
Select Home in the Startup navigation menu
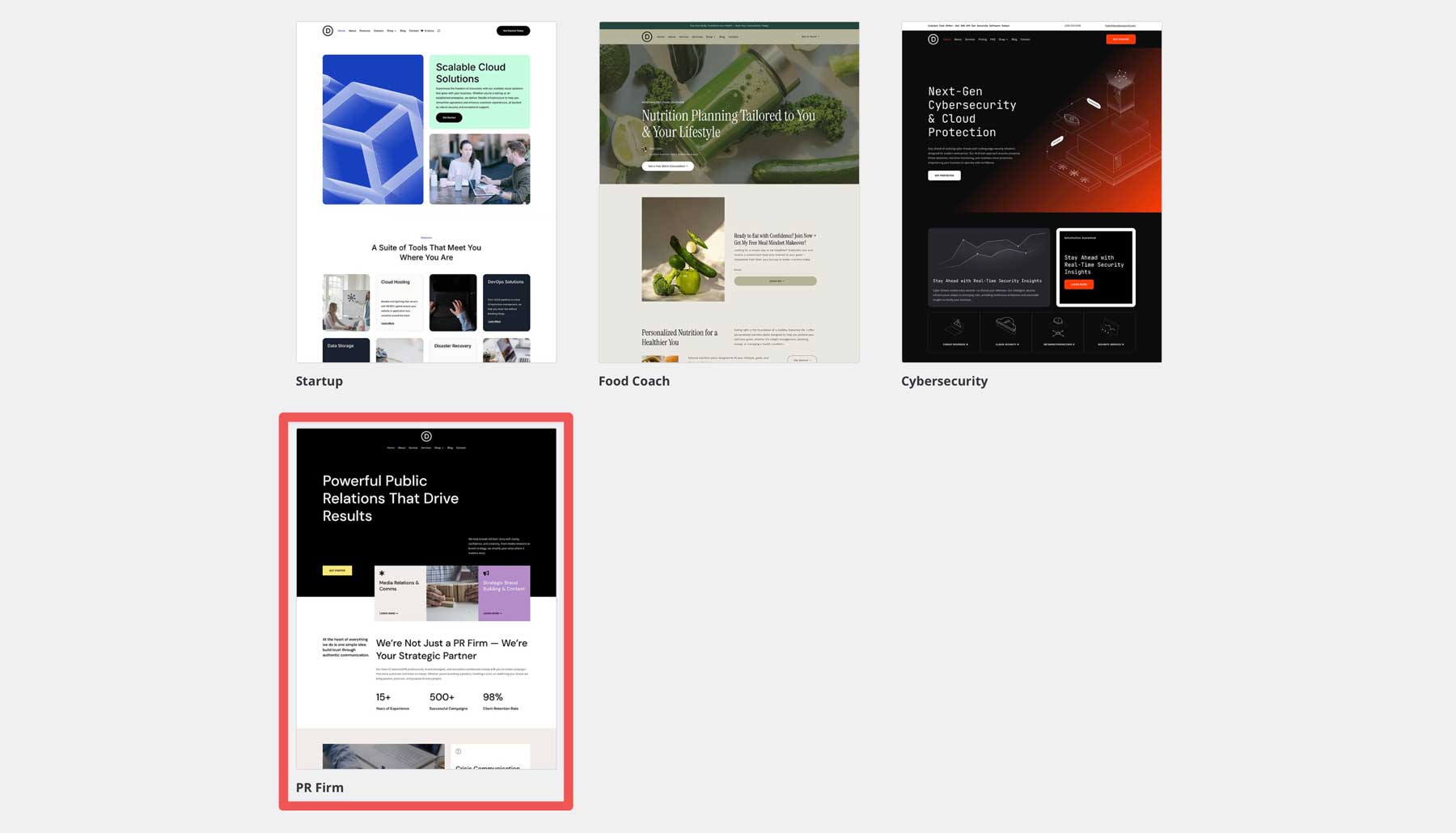coord(341,31)
